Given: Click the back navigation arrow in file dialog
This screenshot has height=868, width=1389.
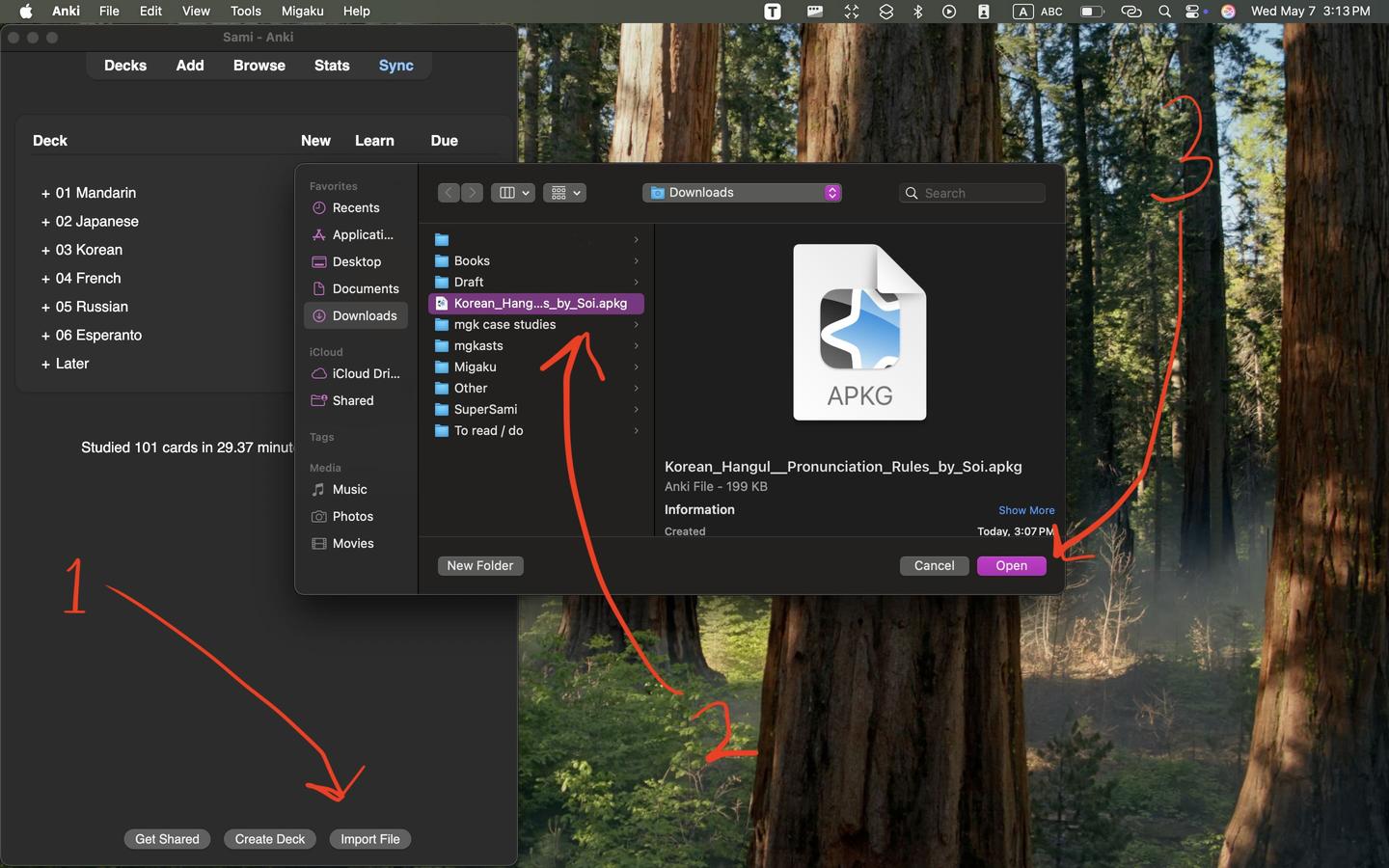Looking at the screenshot, I should click(449, 193).
